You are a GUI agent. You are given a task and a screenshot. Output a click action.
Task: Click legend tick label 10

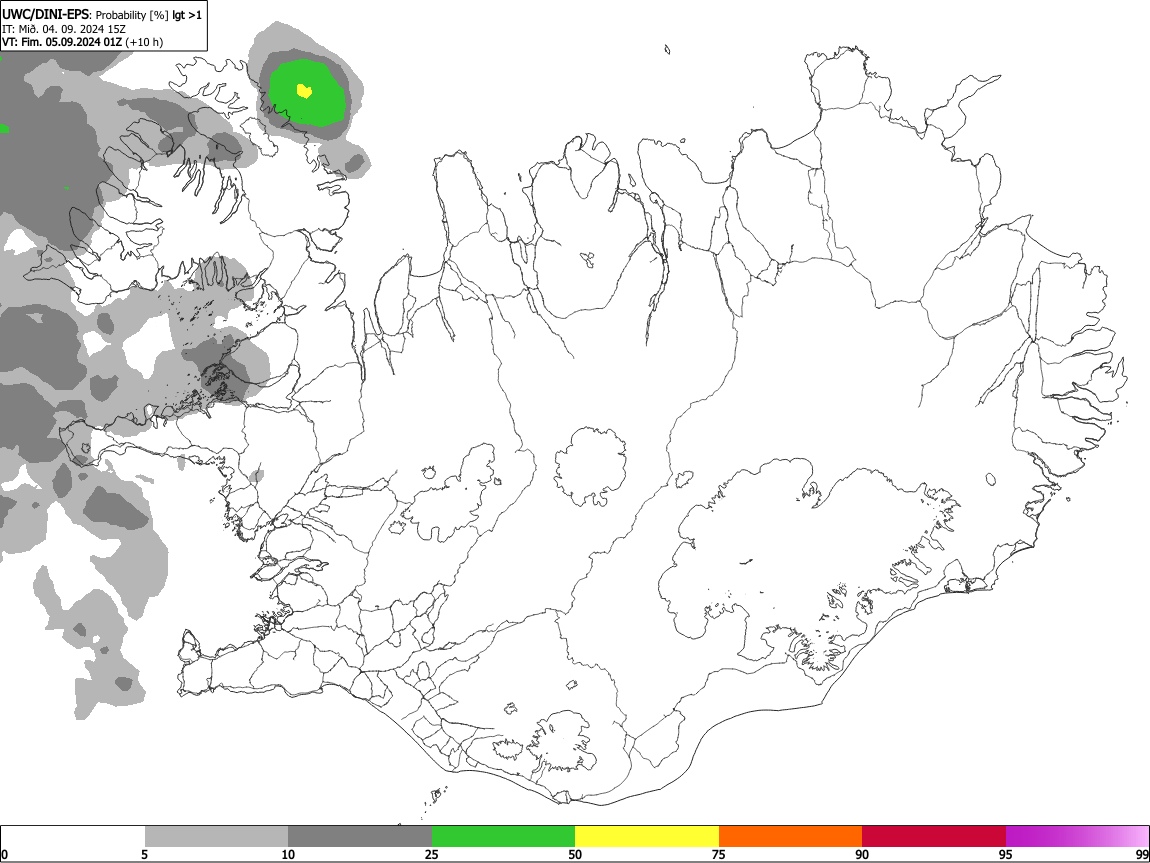pyautogui.click(x=288, y=855)
